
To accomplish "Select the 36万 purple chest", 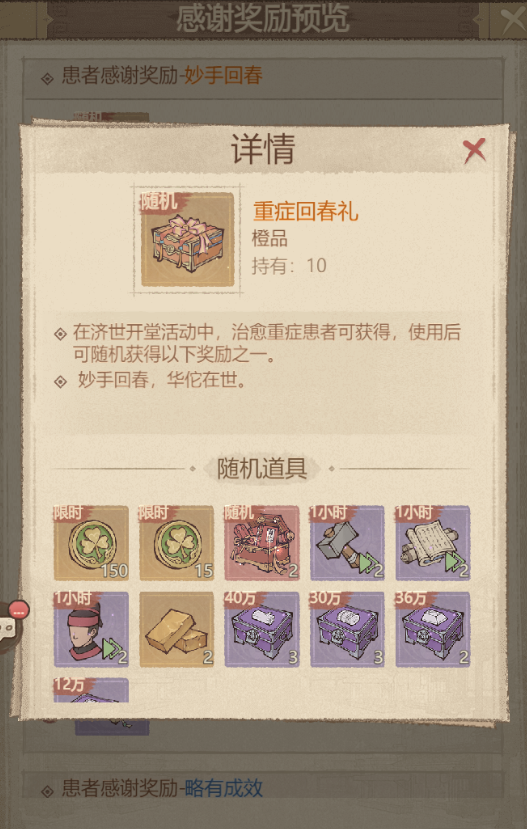I will (433, 629).
